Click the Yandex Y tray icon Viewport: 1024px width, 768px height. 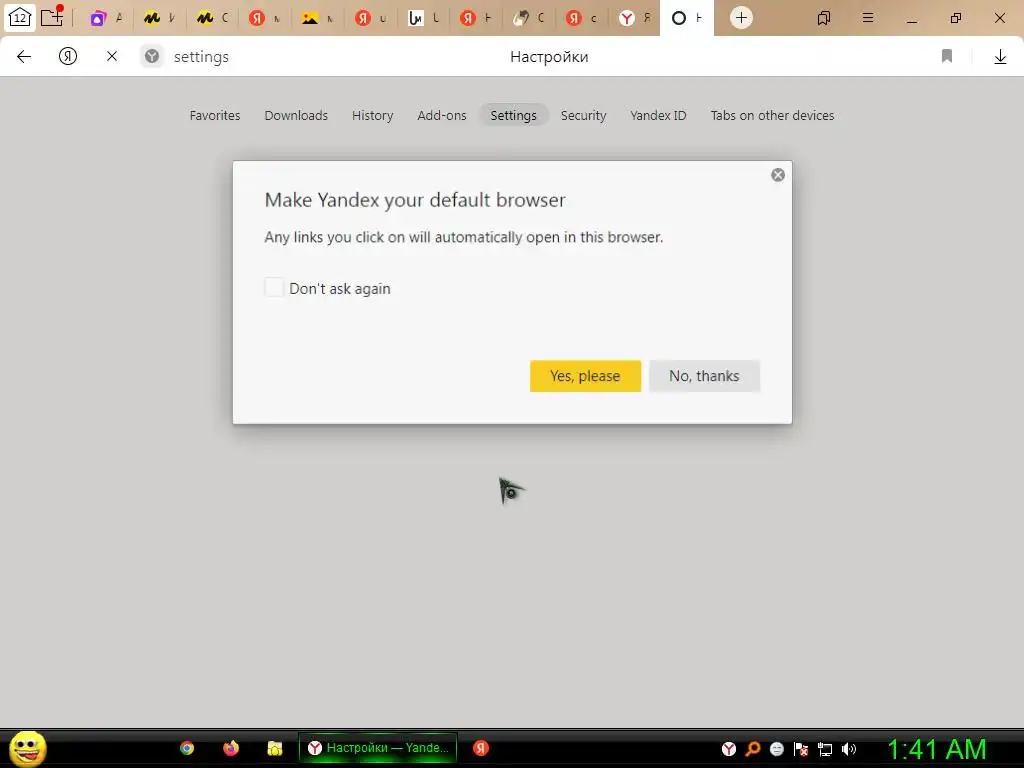click(x=729, y=749)
